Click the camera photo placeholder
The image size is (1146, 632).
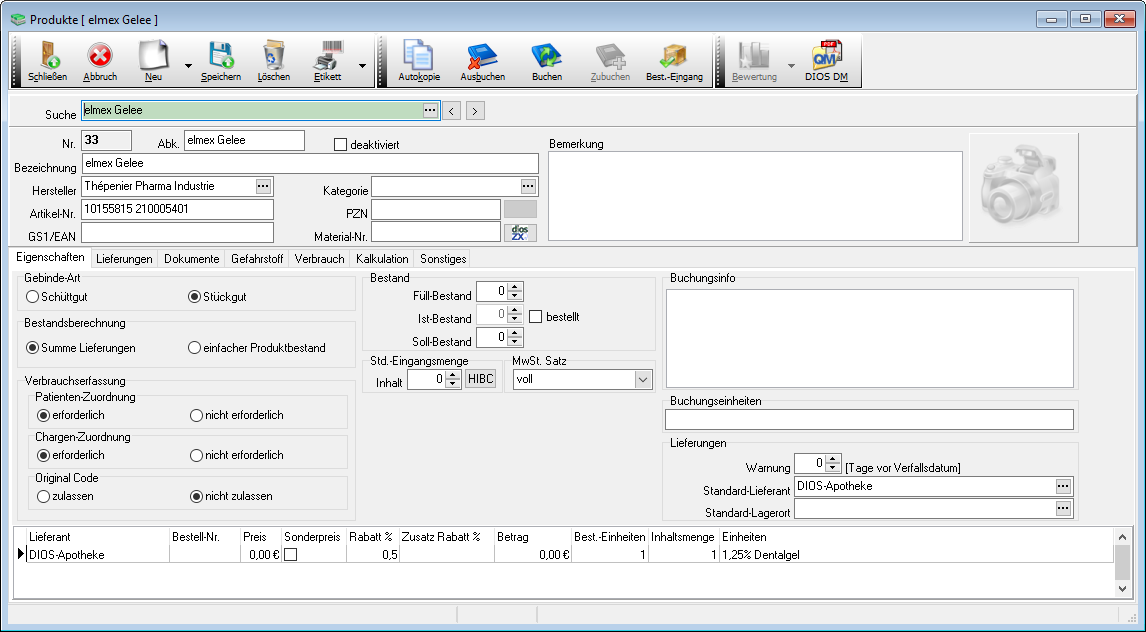[1023, 188]
